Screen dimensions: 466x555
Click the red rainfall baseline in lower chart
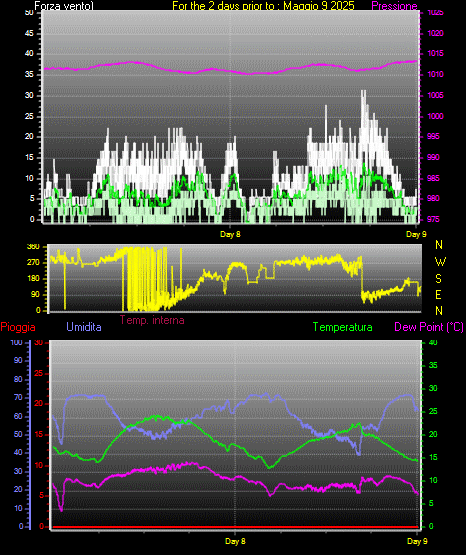point(235,527)
